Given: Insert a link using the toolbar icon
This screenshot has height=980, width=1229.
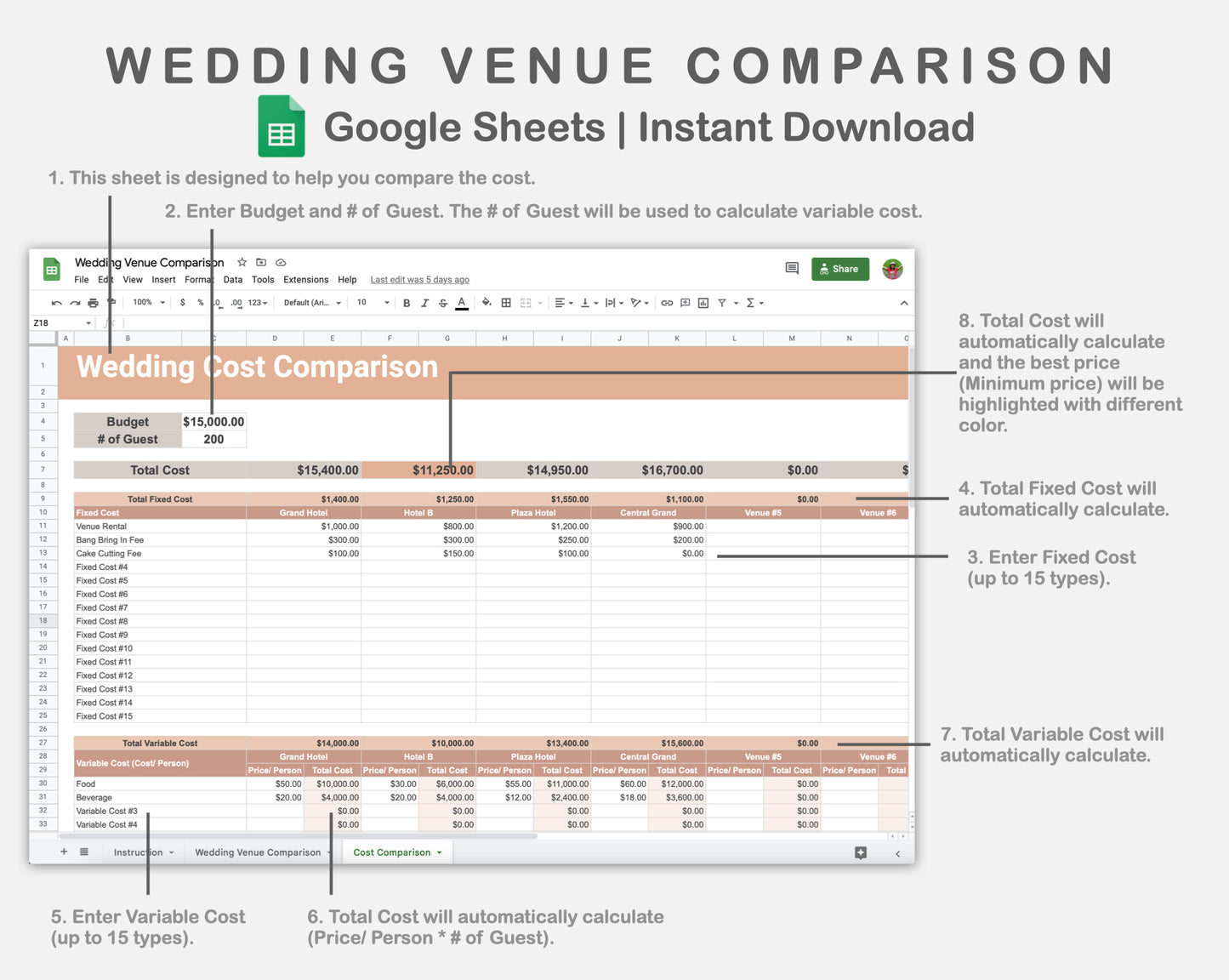Looking at the screenshot, I should pyautogui.click(x=666, y=303).
